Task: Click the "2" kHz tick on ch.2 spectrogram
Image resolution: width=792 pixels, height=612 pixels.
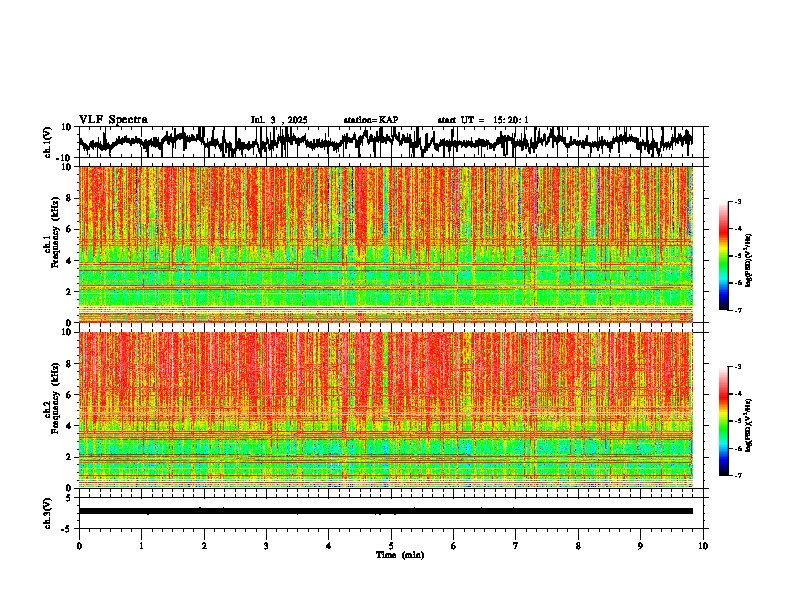Action: click(x=69, y=457)
